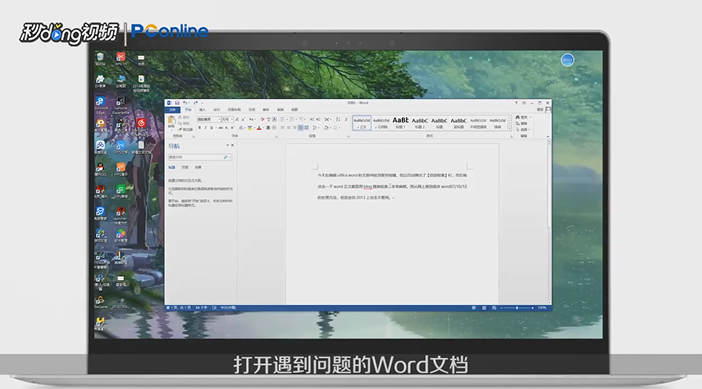The image size is (702, 389).
Task: Switch to the Pages tab in Navigation pane
Action: coord(185,167)
